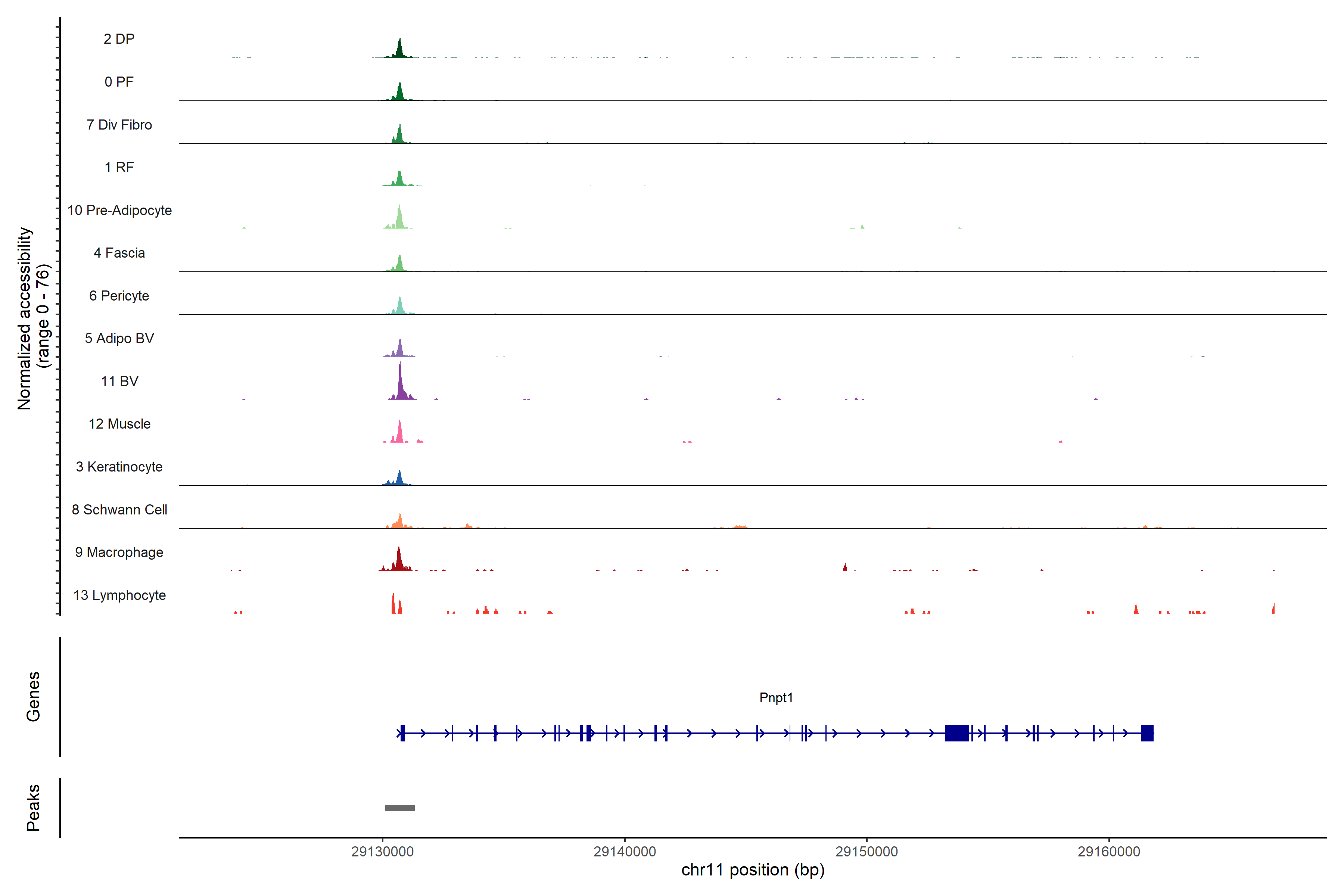Select the 13 Lymphocyte track label
The width and height of the screenshot is (1344, 896).
pyautogui.click(x=119, y=595)
